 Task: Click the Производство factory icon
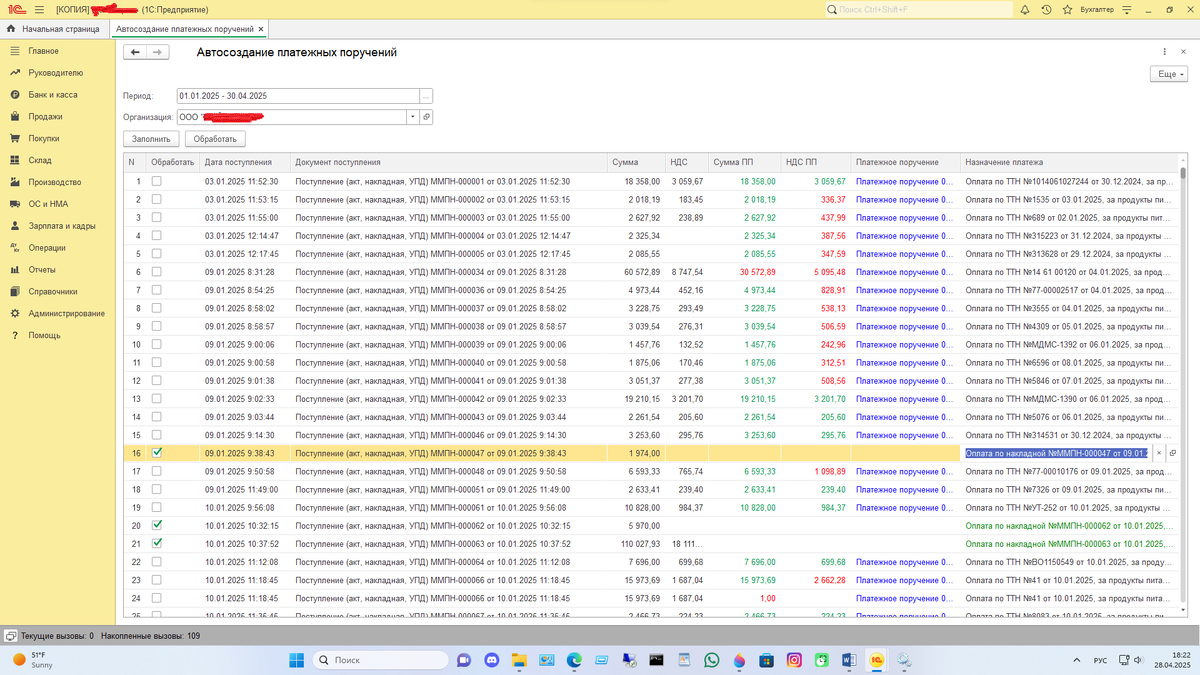tap(15, 182)
